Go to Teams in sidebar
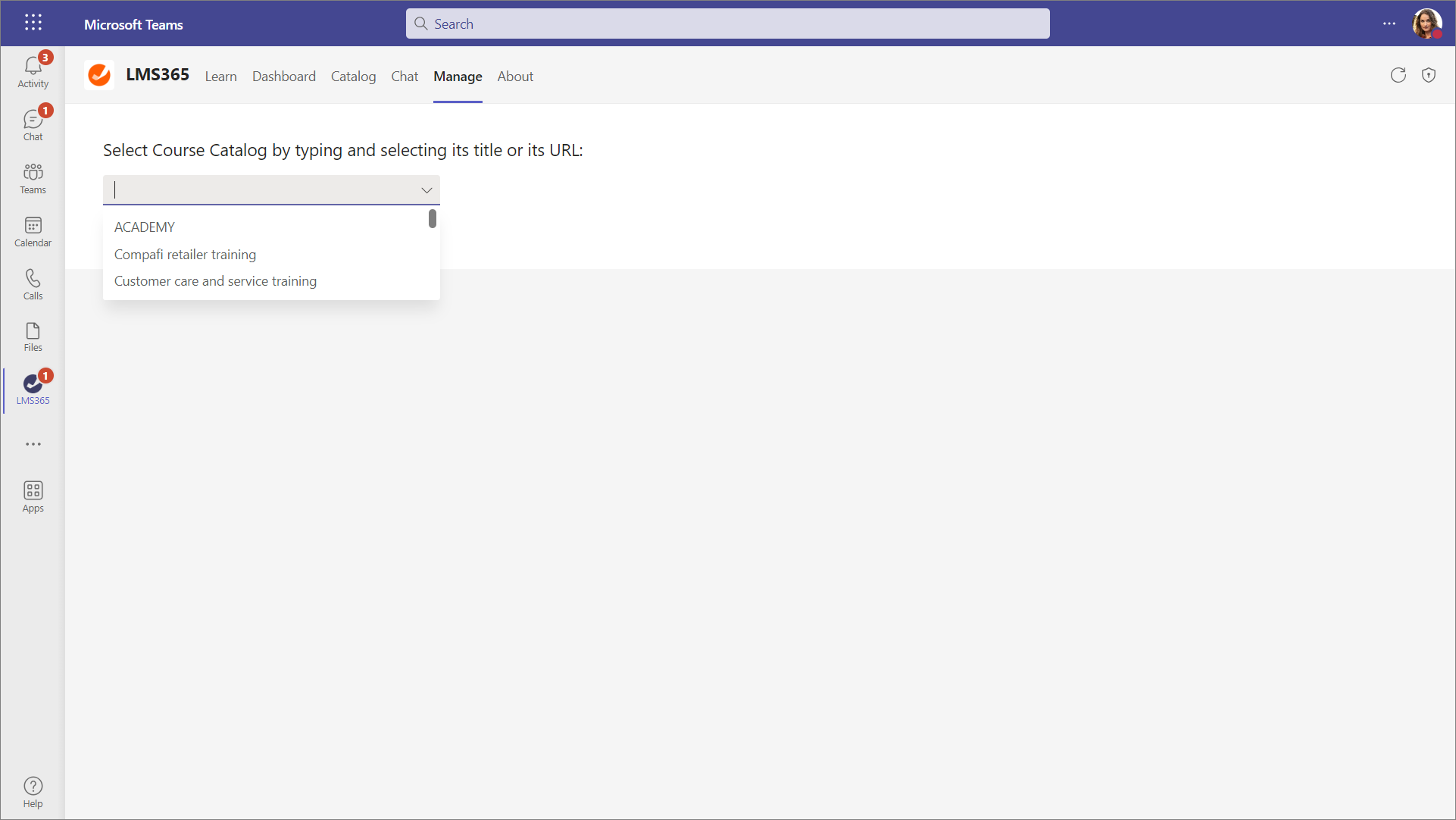 [33, 178]
